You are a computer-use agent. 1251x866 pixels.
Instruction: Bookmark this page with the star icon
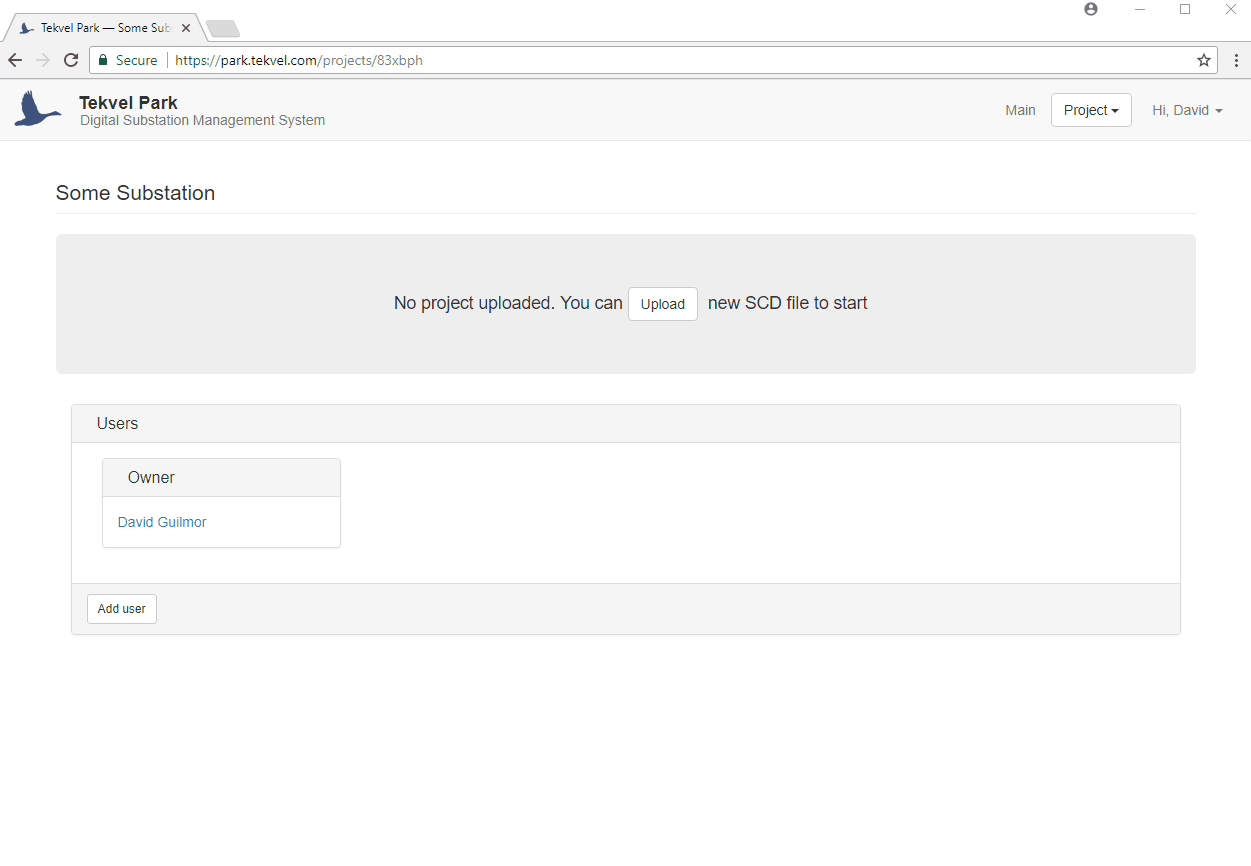1204,60
